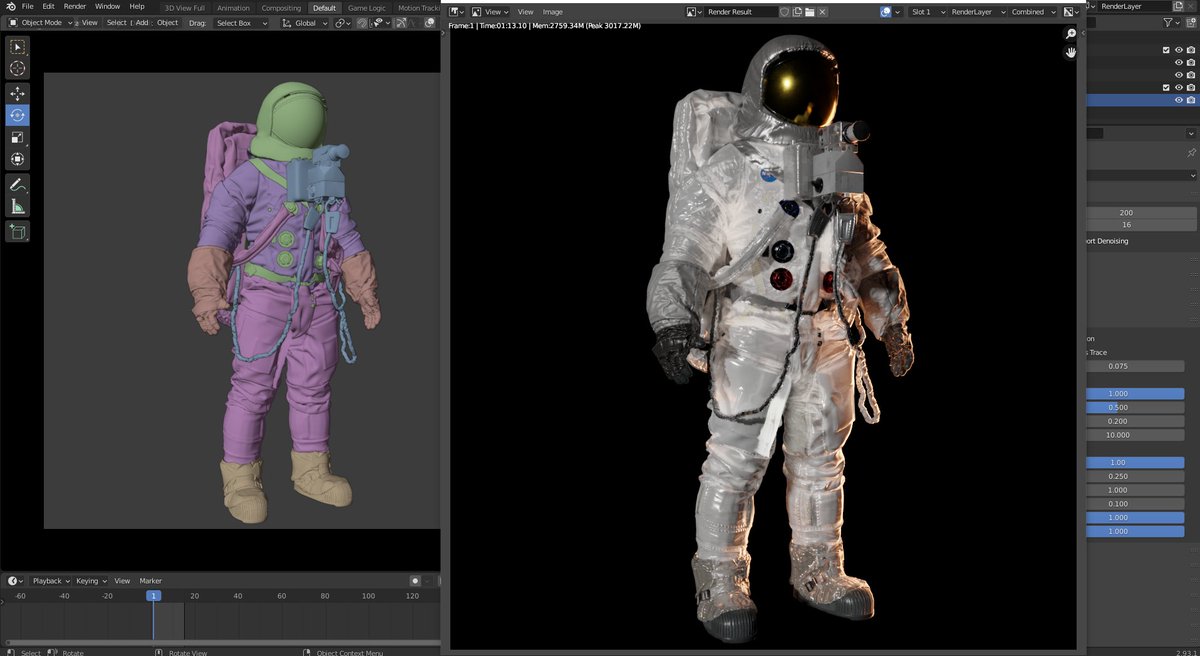
Task: Open the Edit menu
Action: point(48,6)
